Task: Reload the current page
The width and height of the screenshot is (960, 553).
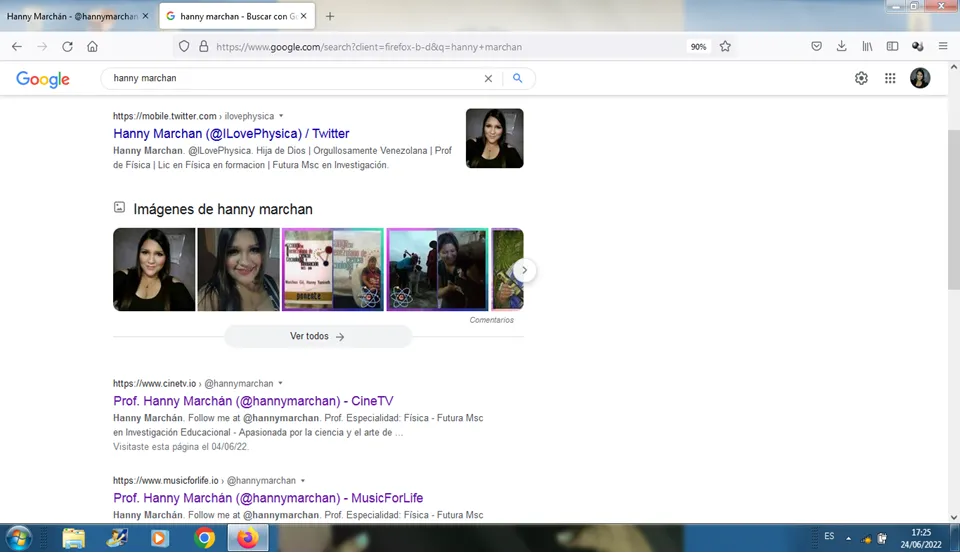Action: click(67, 47)
